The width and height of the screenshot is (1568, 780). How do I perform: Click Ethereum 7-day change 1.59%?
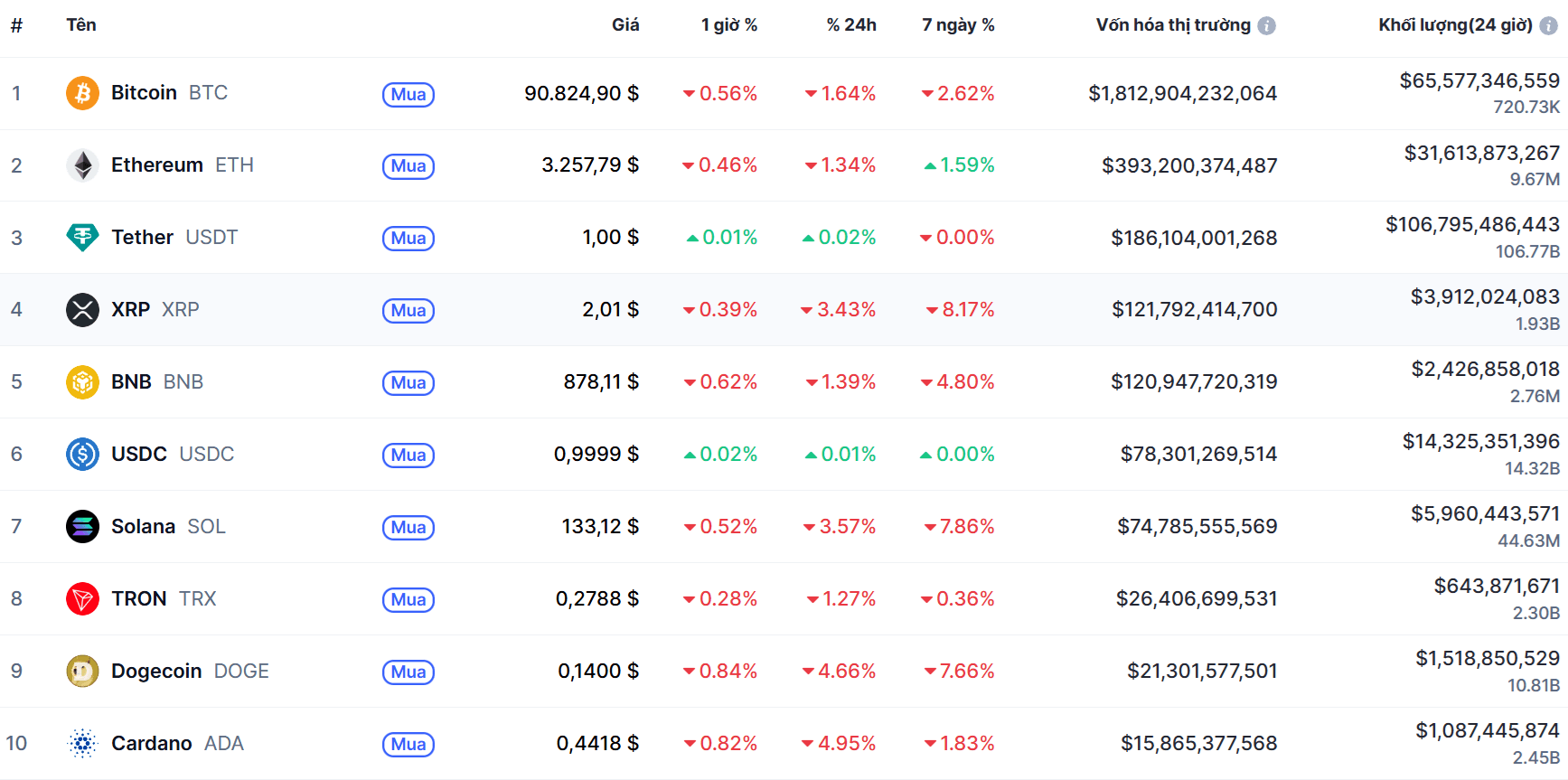pyautogui.click(x=959, y=165)
